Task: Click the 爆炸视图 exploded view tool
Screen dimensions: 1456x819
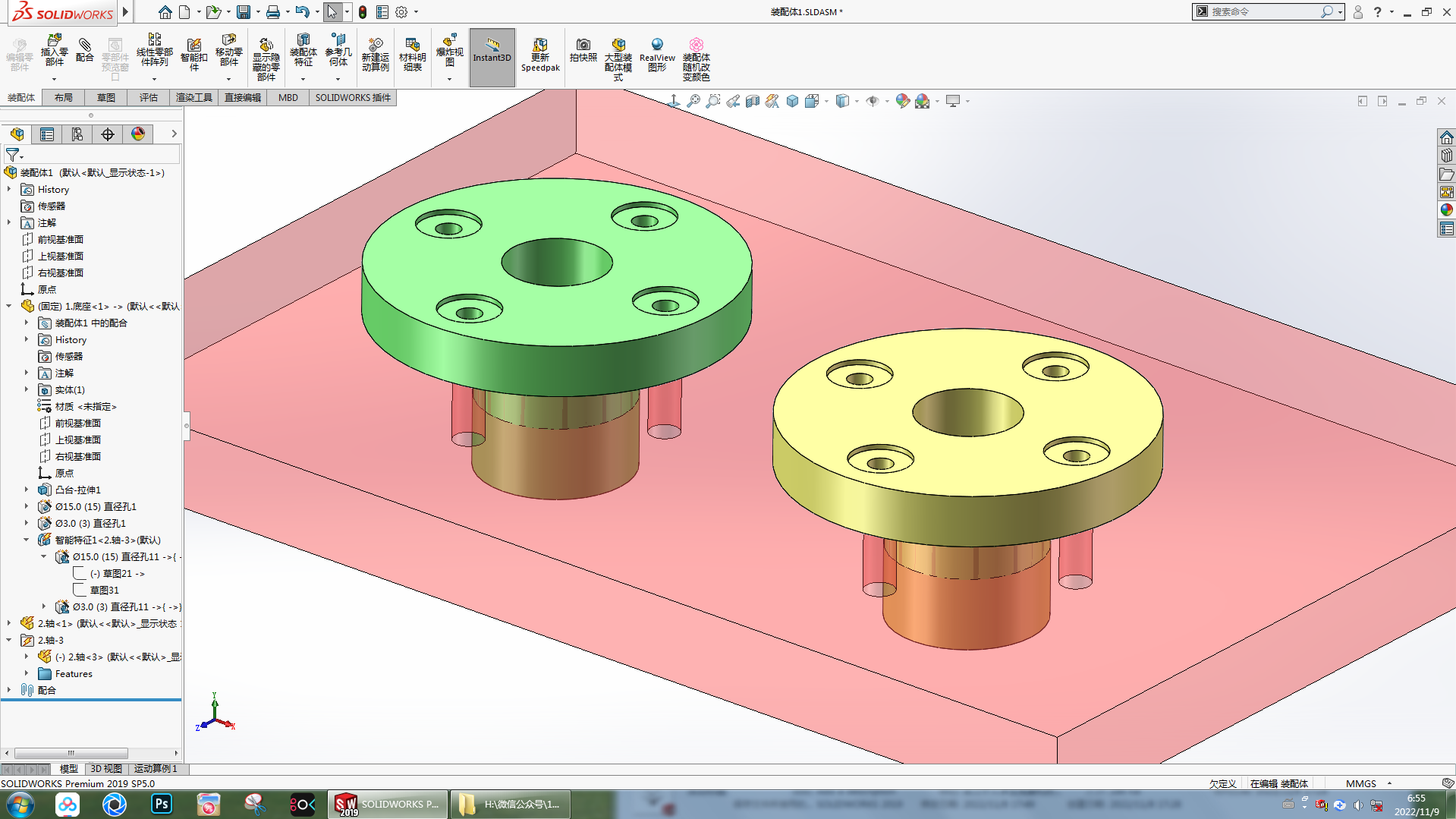Action: (x=450, y=50)
